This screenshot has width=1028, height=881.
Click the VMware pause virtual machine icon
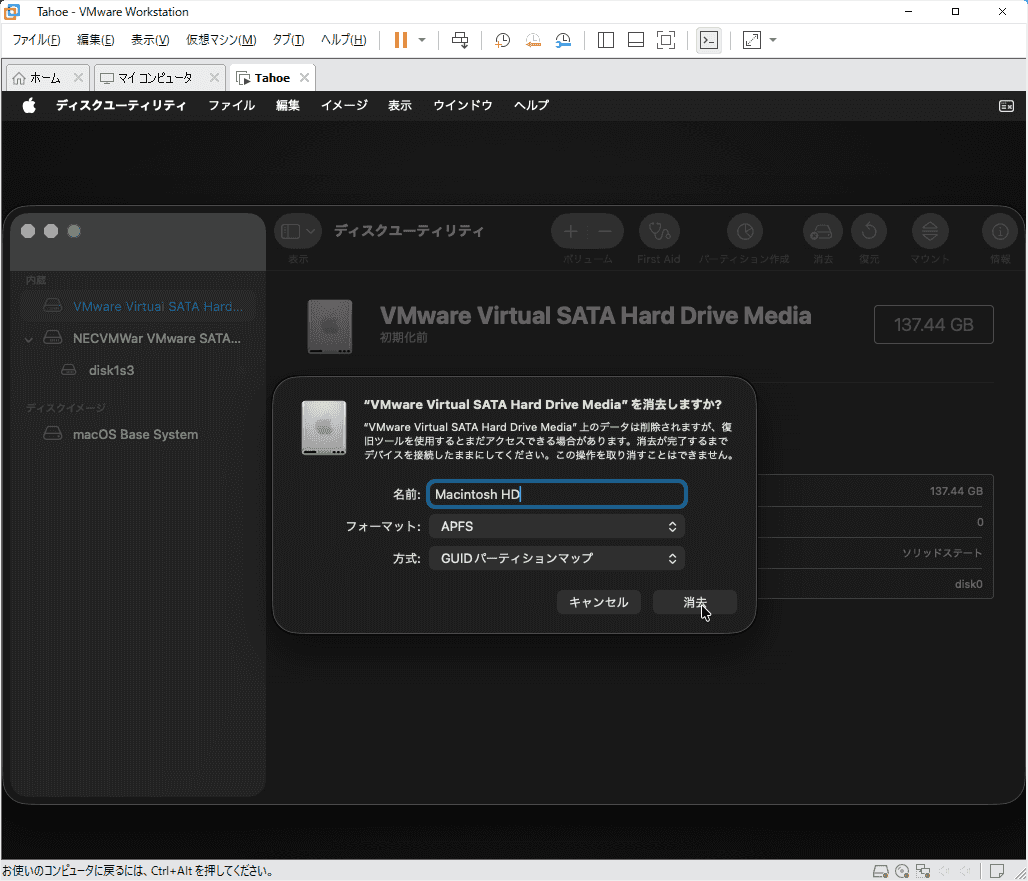[x=400, y=40]
